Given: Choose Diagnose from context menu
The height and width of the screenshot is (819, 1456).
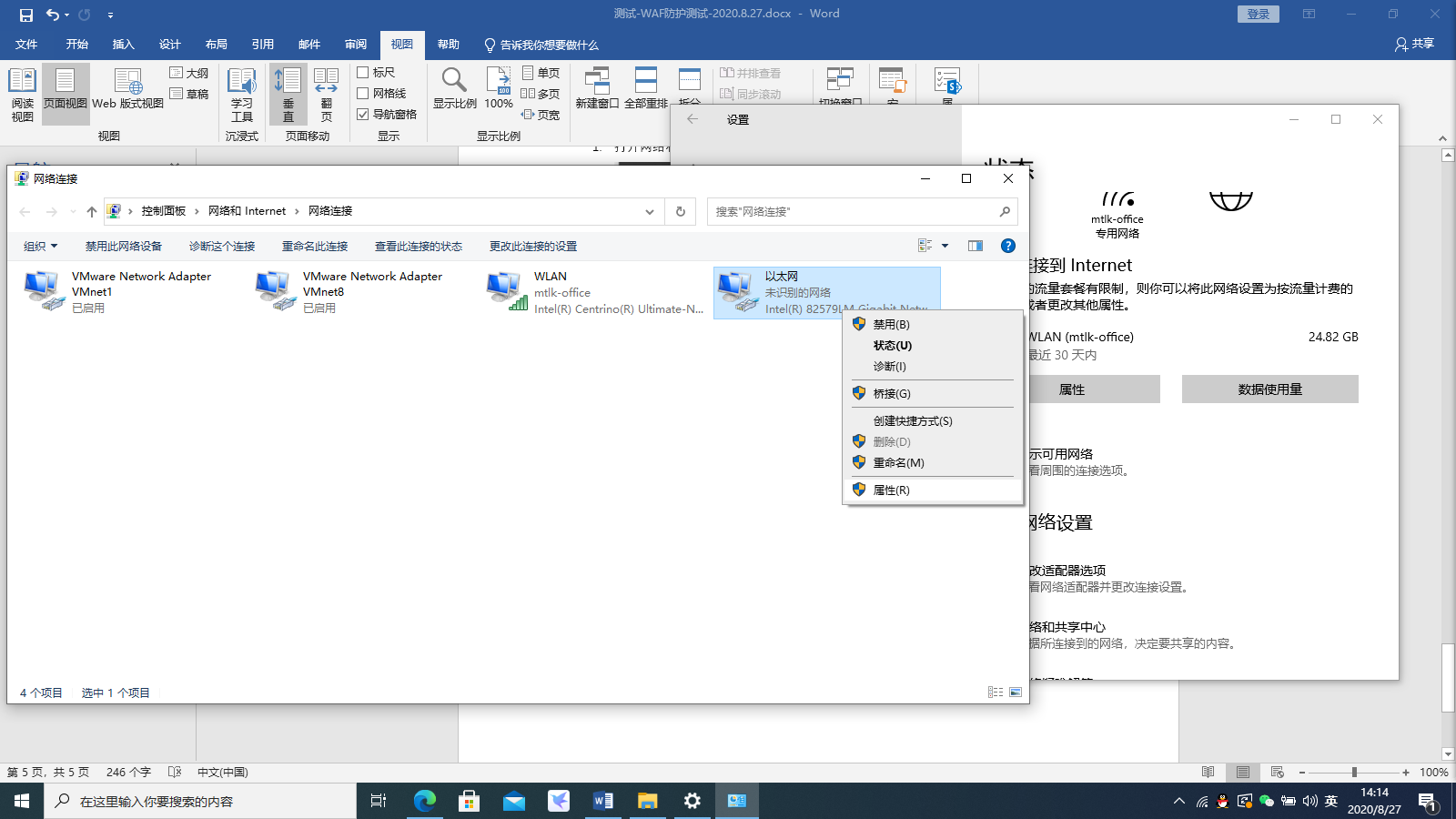Looking at the screenshot, I should (x=932, y=366).
